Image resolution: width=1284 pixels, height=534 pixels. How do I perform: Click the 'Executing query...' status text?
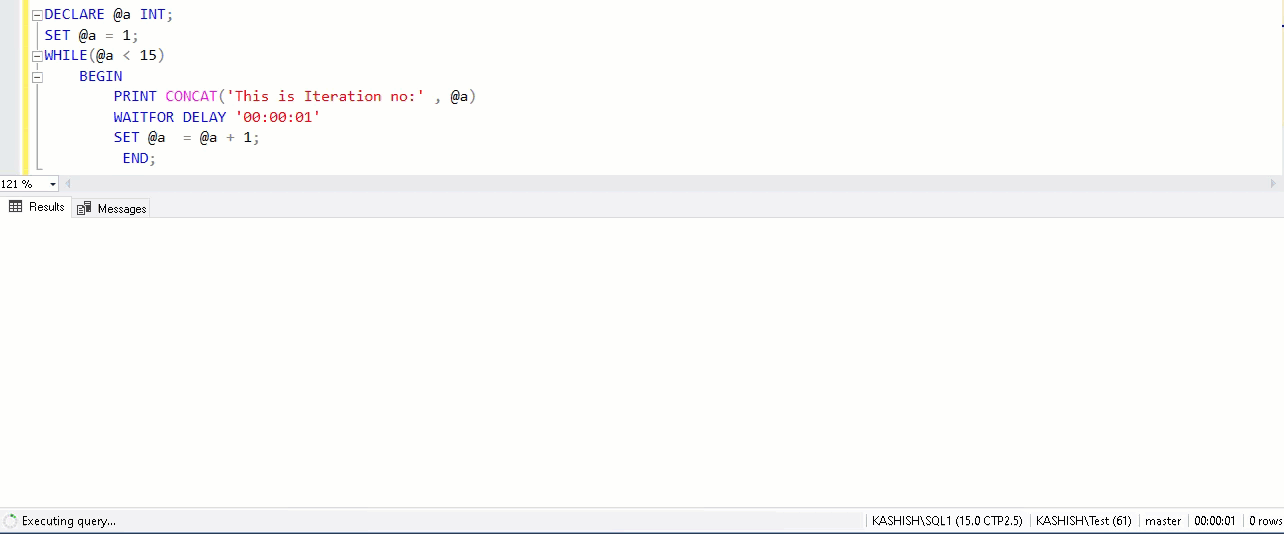pos(69,521)
